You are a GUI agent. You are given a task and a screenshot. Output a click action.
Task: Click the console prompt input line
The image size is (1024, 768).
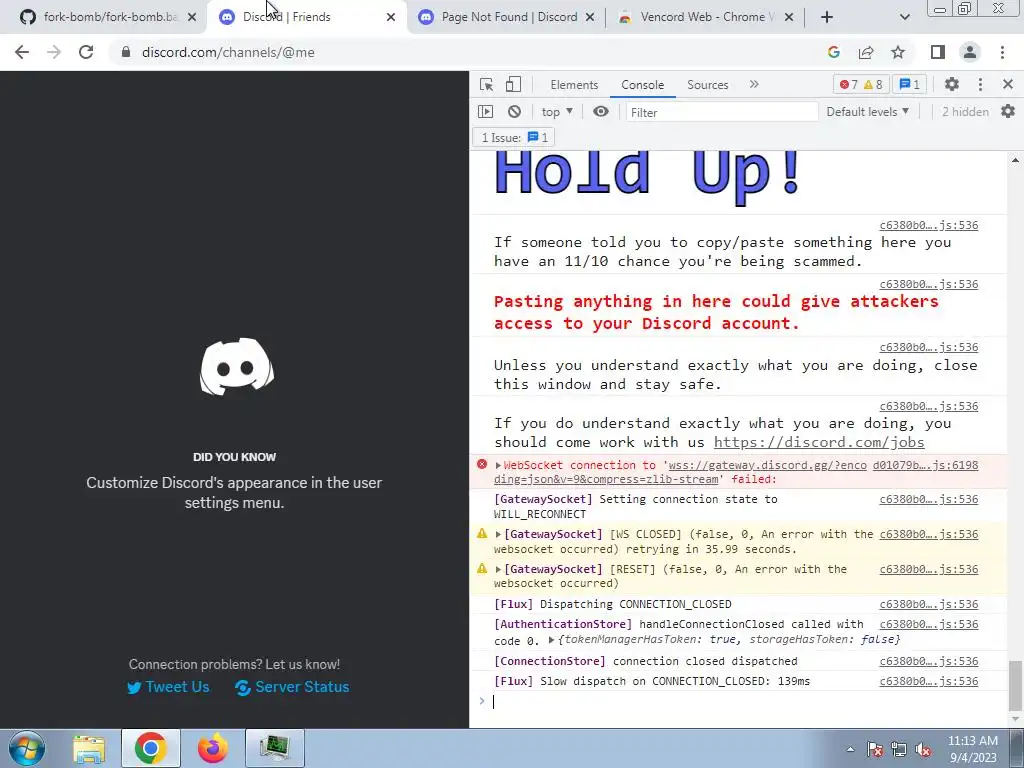click(x=744, y=701)
